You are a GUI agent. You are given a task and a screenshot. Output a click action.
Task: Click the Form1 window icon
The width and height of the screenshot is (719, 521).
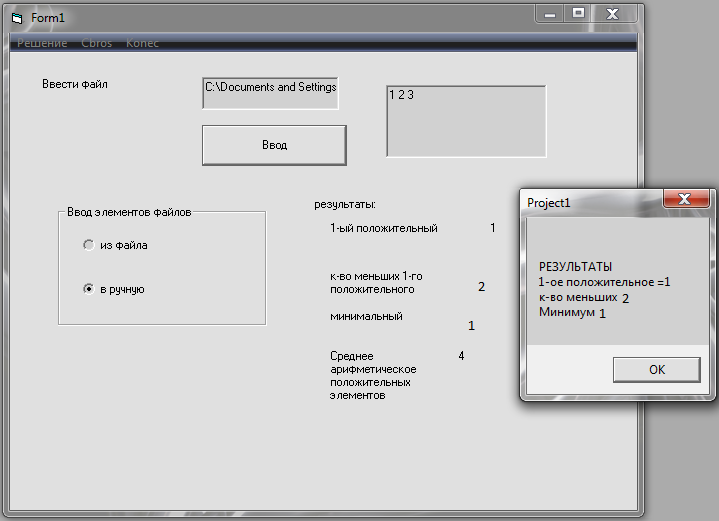tap(17, 18)
